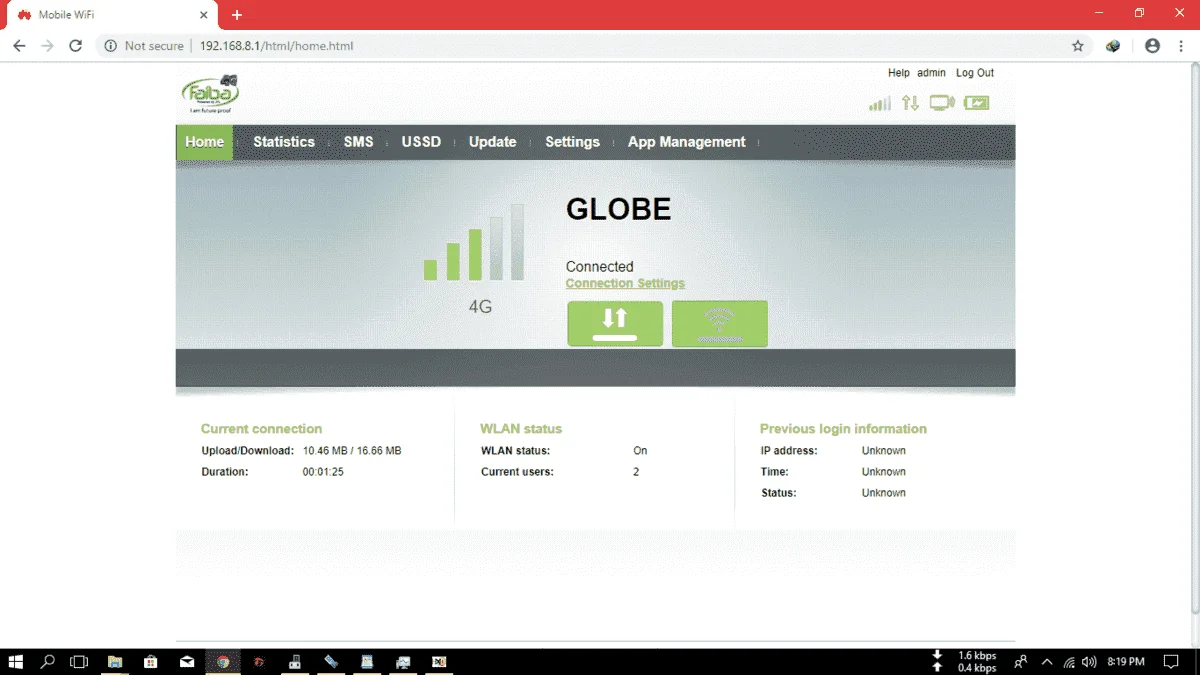Viewport: 1200px width, 675px height.
Task: Open the USSD tab
Action: pyautogui.click(x=421, y=142)
